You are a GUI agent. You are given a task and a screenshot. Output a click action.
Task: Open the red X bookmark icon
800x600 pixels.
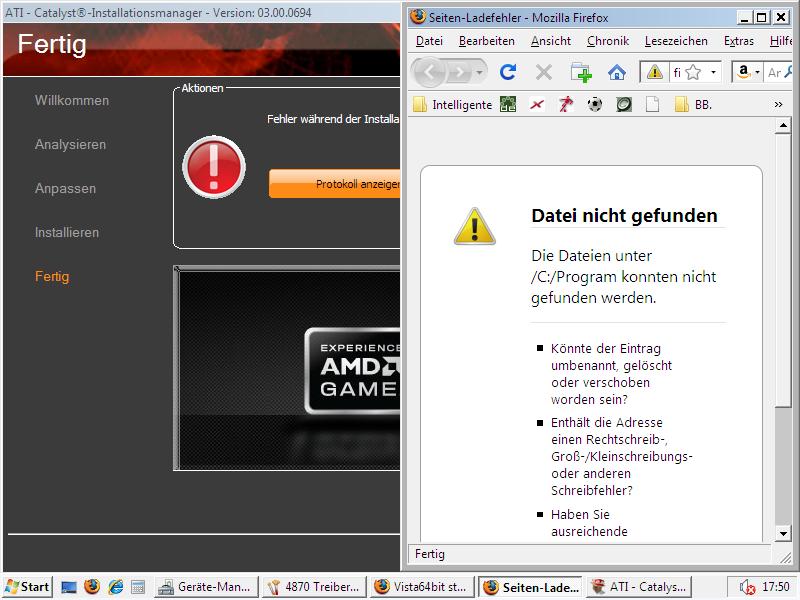(537, 105)
